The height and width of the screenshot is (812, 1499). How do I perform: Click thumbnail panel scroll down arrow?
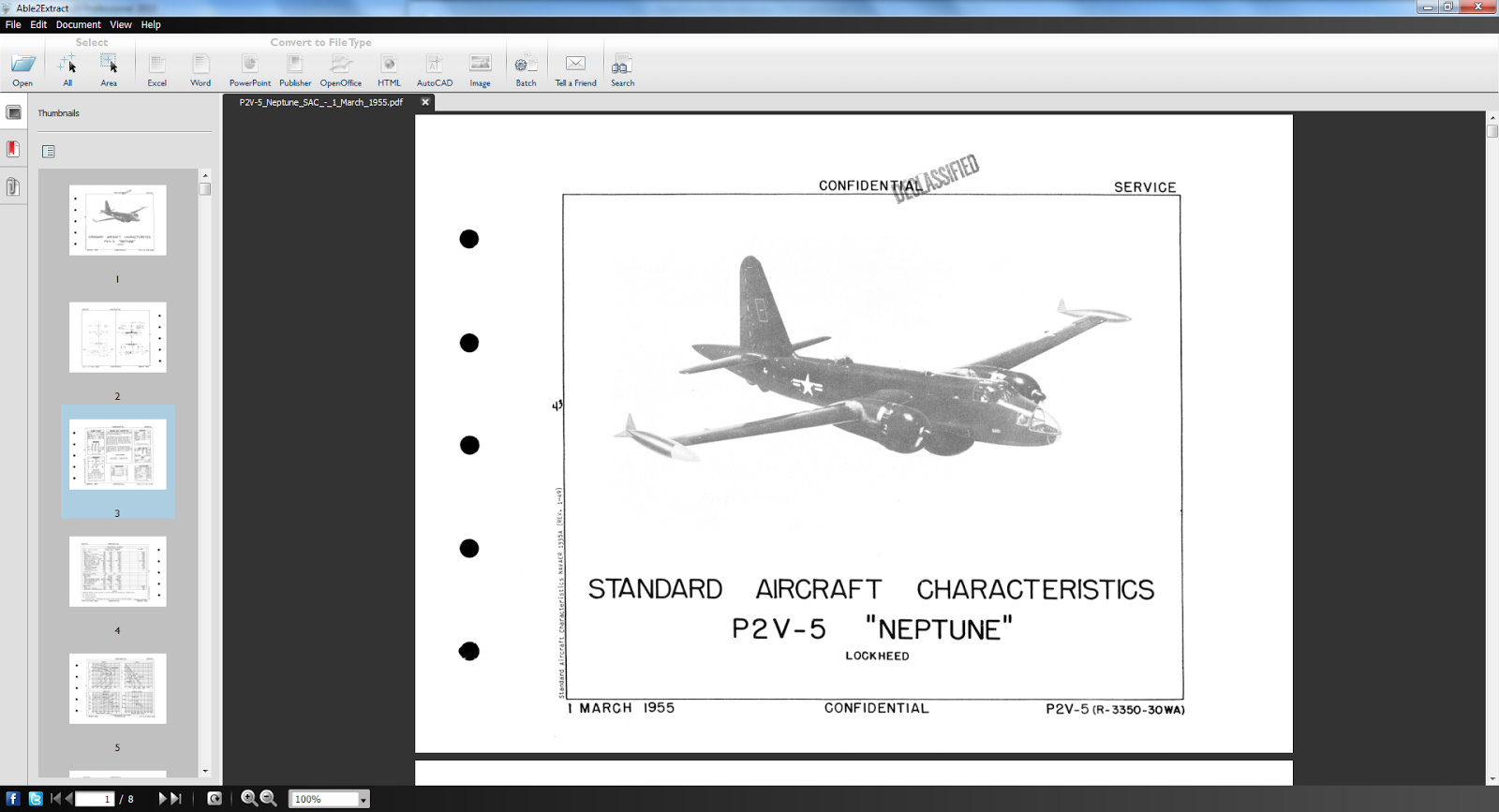point(205,771)
